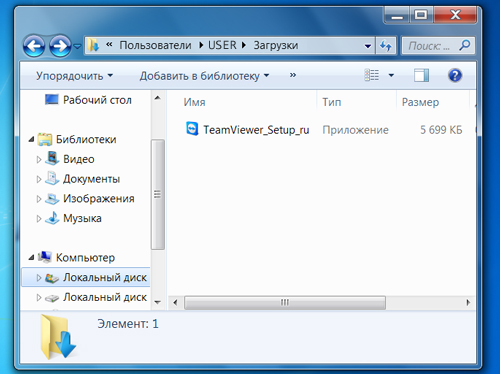Go forward with the Forward arrow button
This screenshot has width=500, height=374.
(x=60, y=46)
